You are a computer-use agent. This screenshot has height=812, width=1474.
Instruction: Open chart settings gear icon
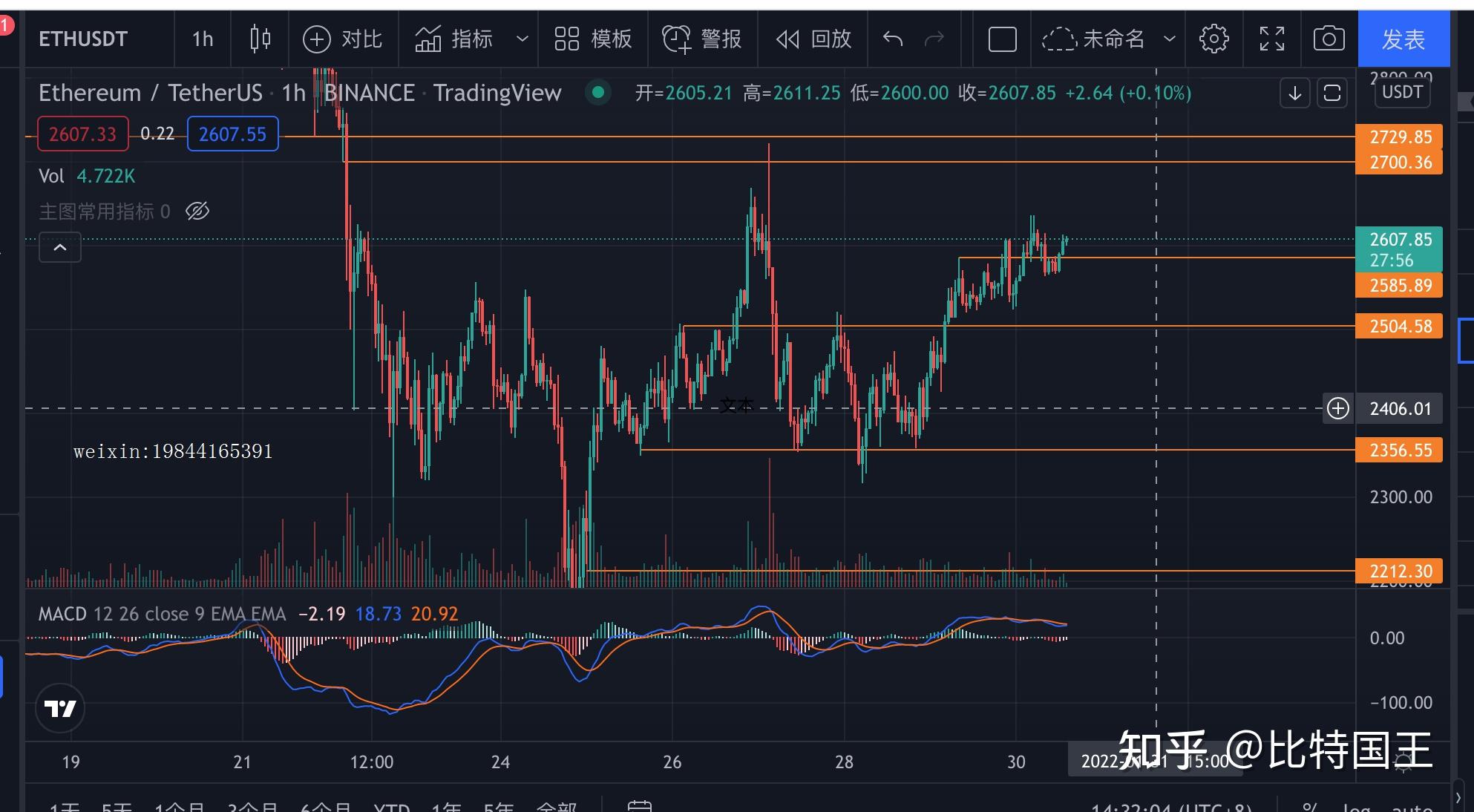(x=1213, y=39)
